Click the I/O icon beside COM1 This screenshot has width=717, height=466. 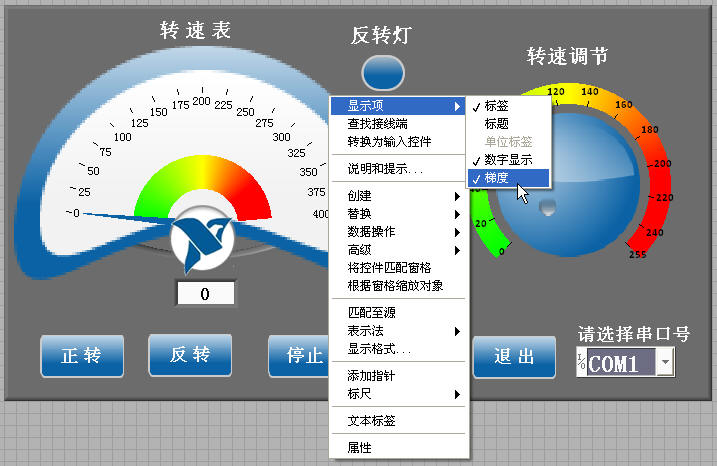[581, 361]
